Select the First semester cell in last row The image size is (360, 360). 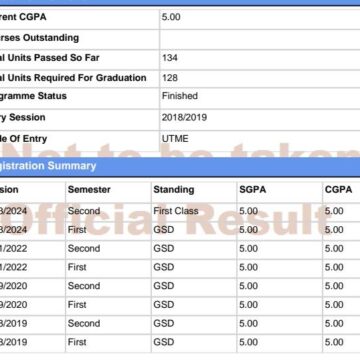77,342
